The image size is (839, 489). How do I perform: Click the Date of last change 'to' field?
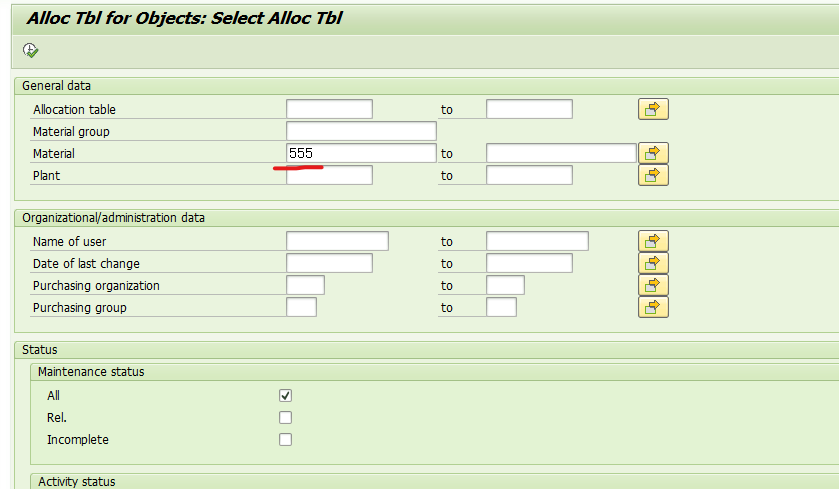529,263
